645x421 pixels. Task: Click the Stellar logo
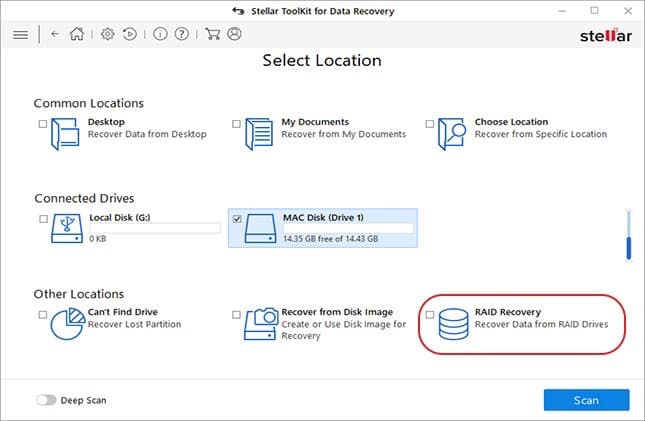click(606, 36)
